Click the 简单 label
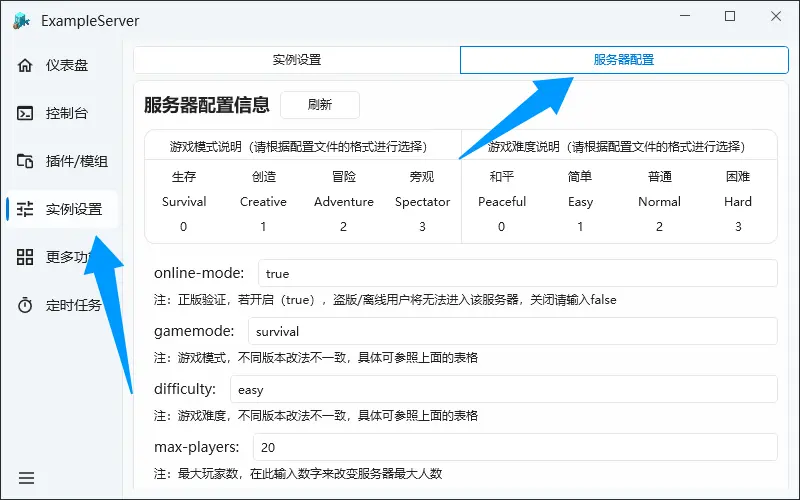 pos(580,177)
